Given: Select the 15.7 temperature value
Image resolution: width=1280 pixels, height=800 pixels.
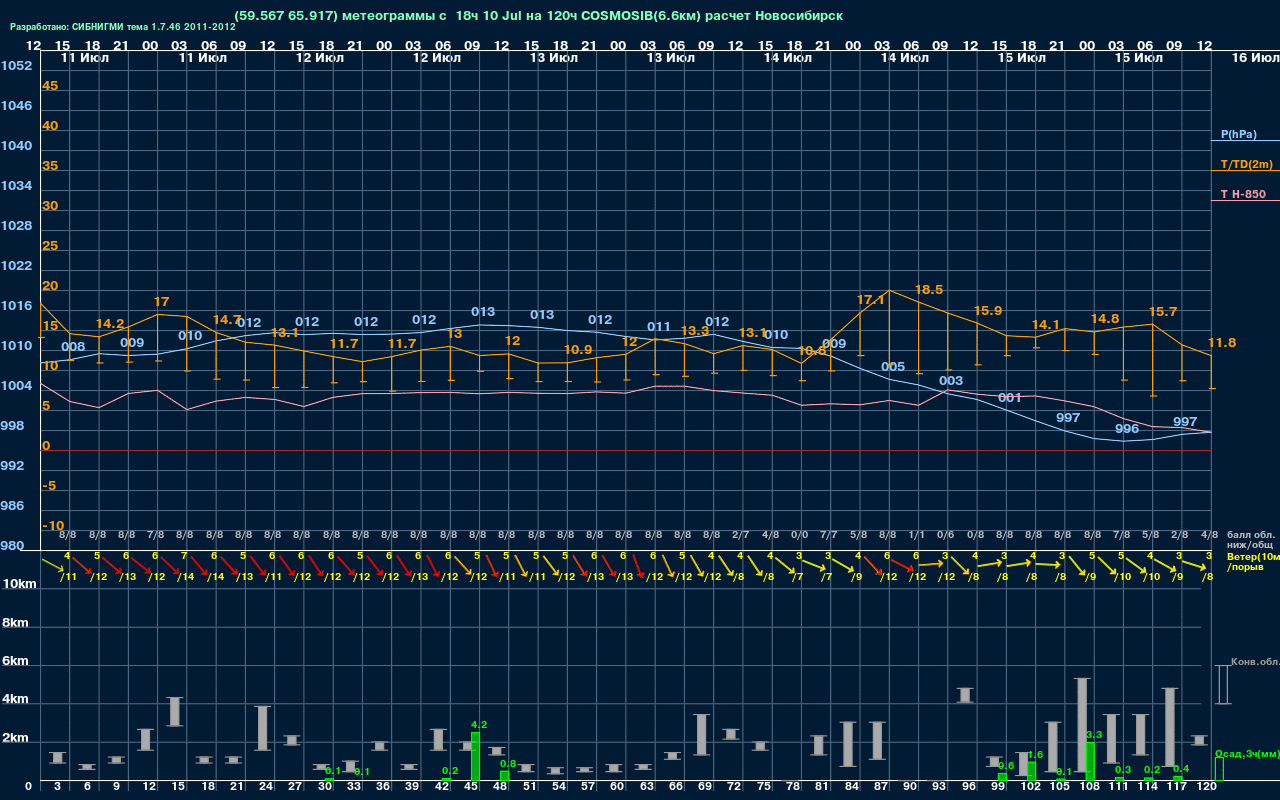Looking at the screenshot, I should click(1163, 312).
